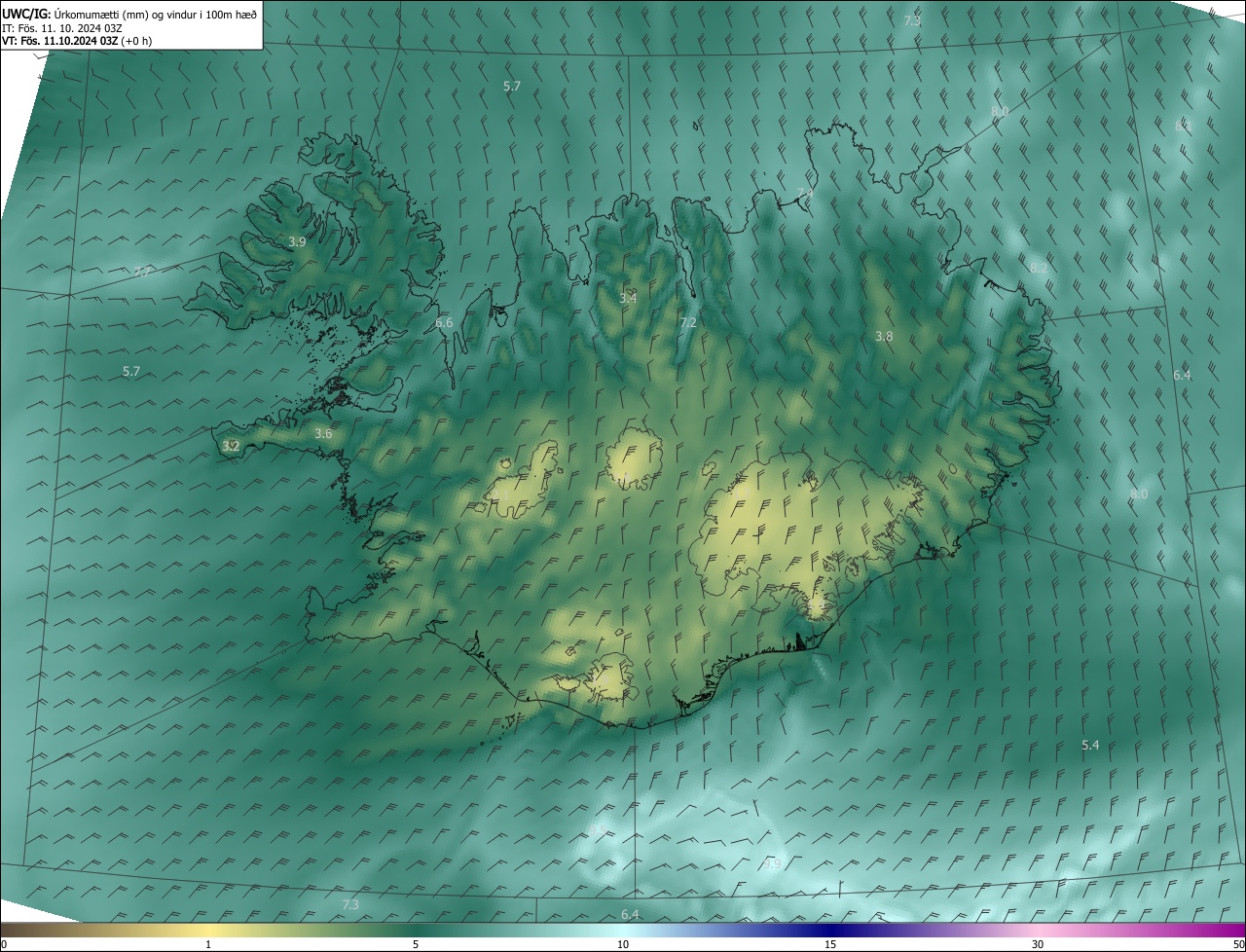
Task: Click the 6.6 value label
Action: (444, 322)
